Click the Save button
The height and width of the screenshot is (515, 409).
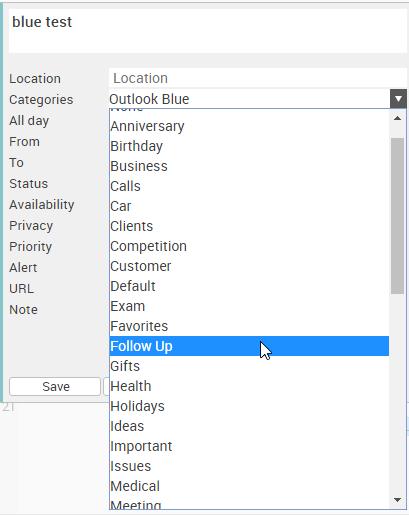55,387
